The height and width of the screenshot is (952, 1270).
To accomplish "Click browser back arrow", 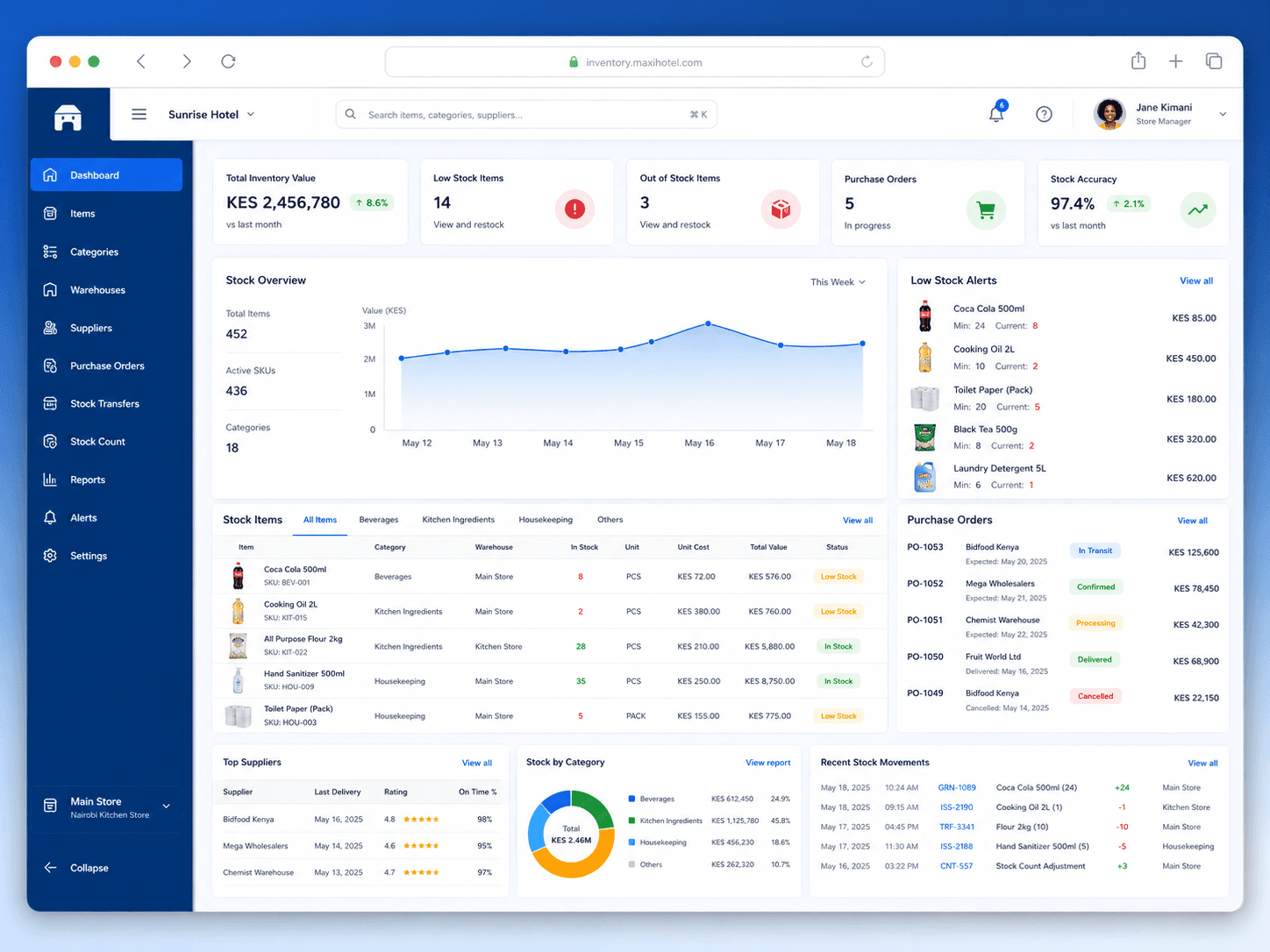I will click(x=141, y=61).
